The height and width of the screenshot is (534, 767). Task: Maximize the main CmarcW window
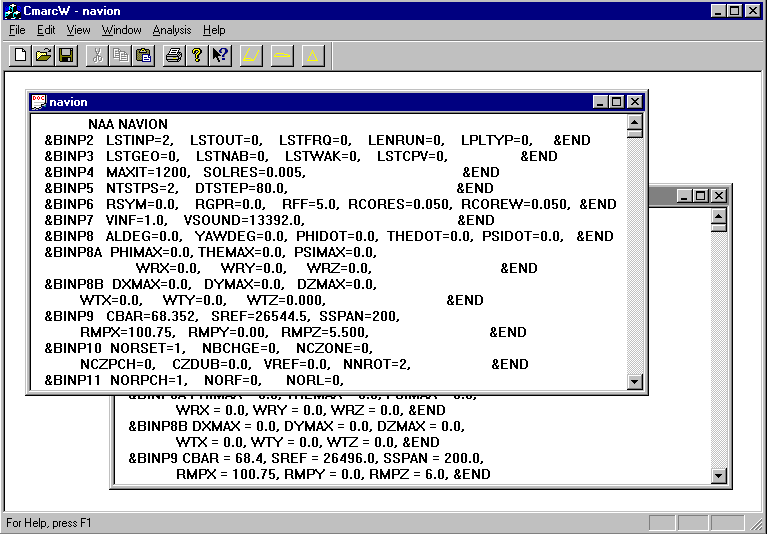[x=734, y=11]
